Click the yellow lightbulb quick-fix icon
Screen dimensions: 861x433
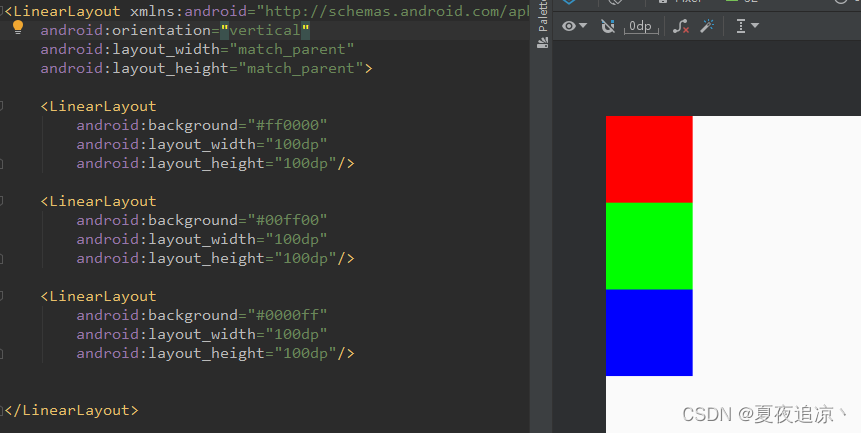[x=18, y=27]
